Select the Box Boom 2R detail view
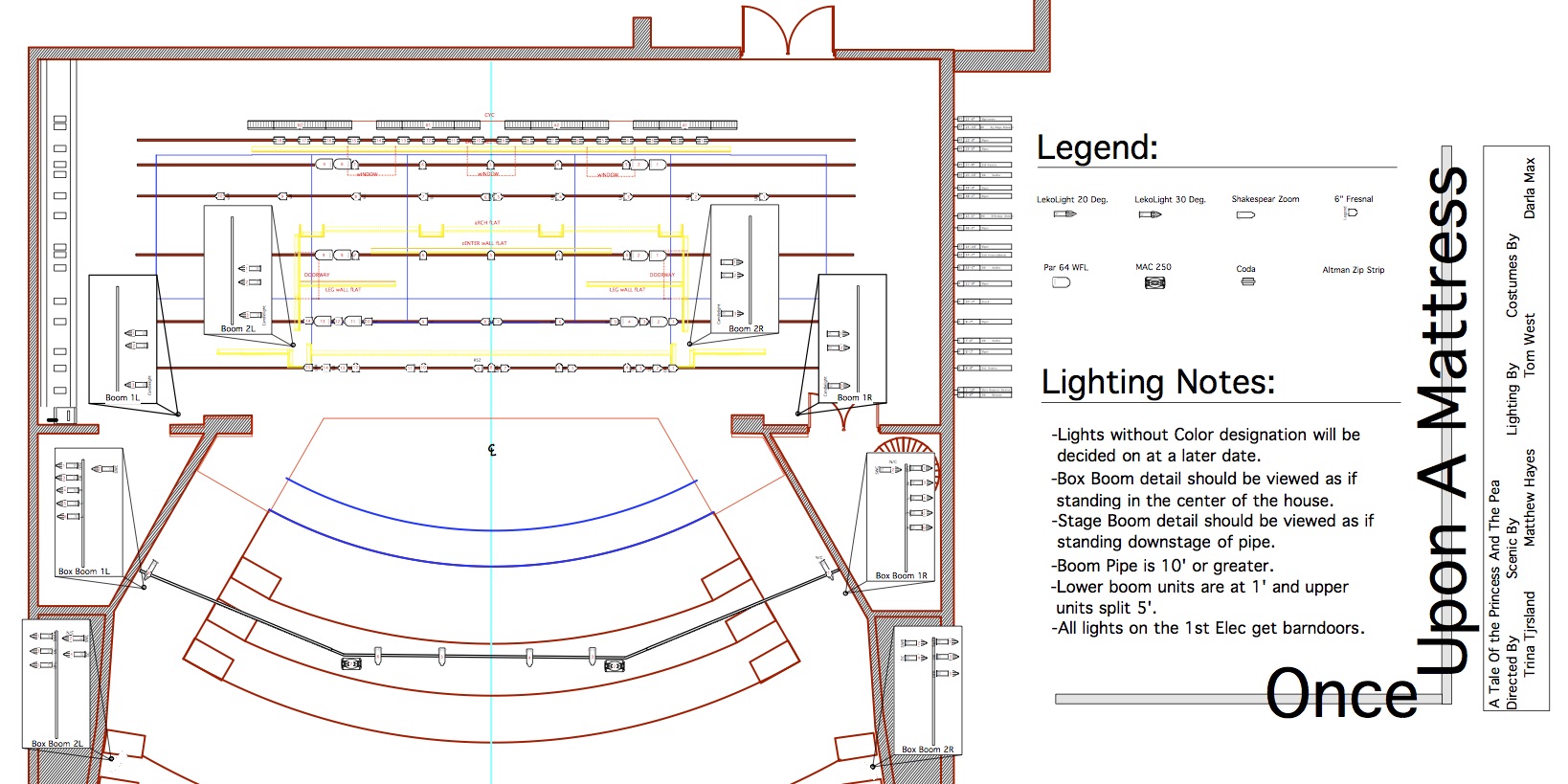The image size is (1568, 784). click(926, 690)
